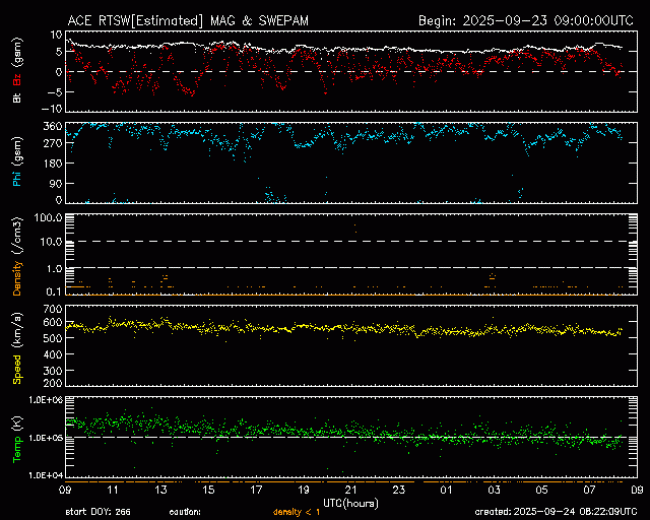Select the cyan 'Phi' axis label
This screenshot has width=650, height=520.
click(17, 177)
